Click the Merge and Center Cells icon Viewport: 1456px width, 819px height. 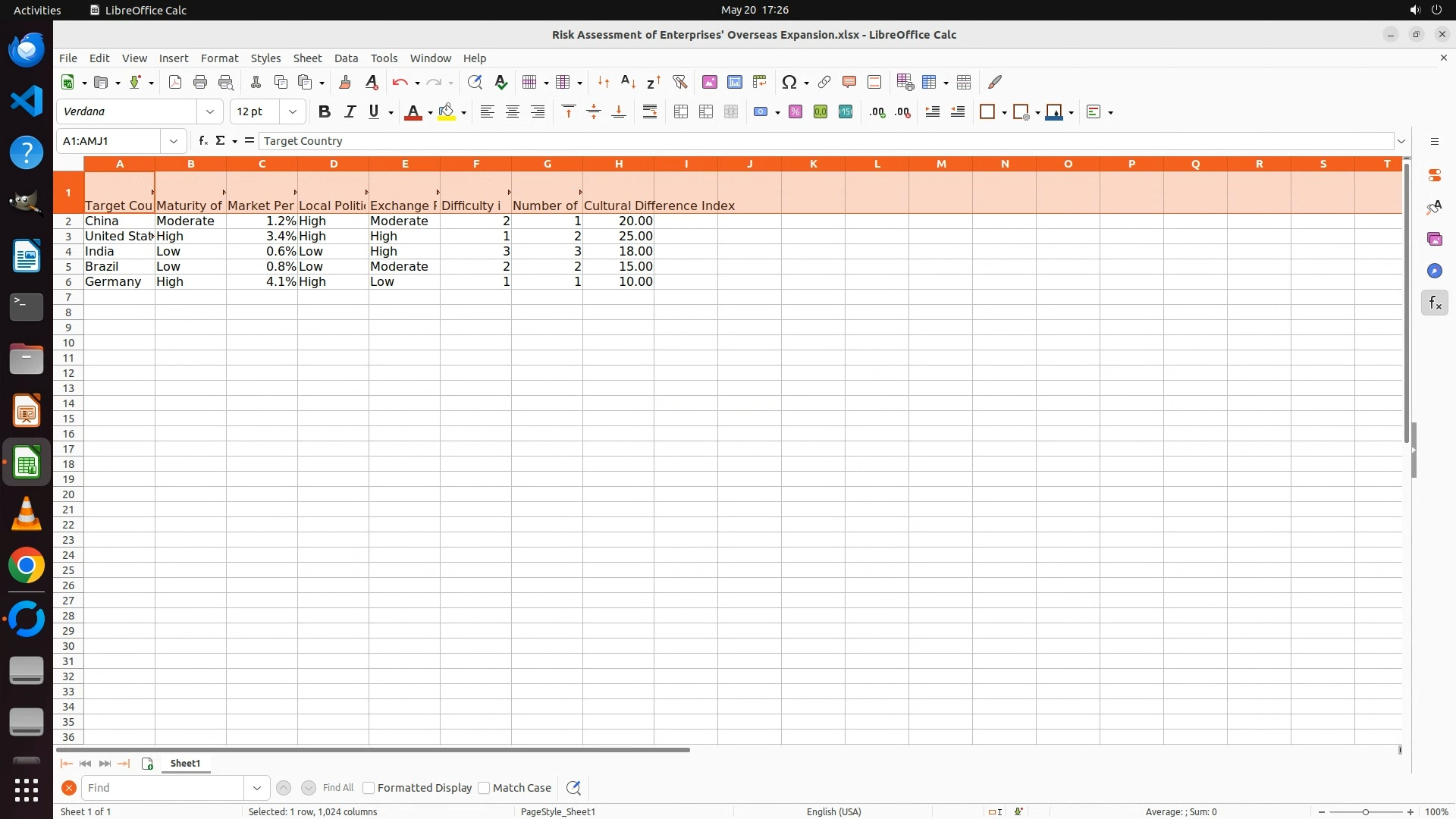pos(681,112)
